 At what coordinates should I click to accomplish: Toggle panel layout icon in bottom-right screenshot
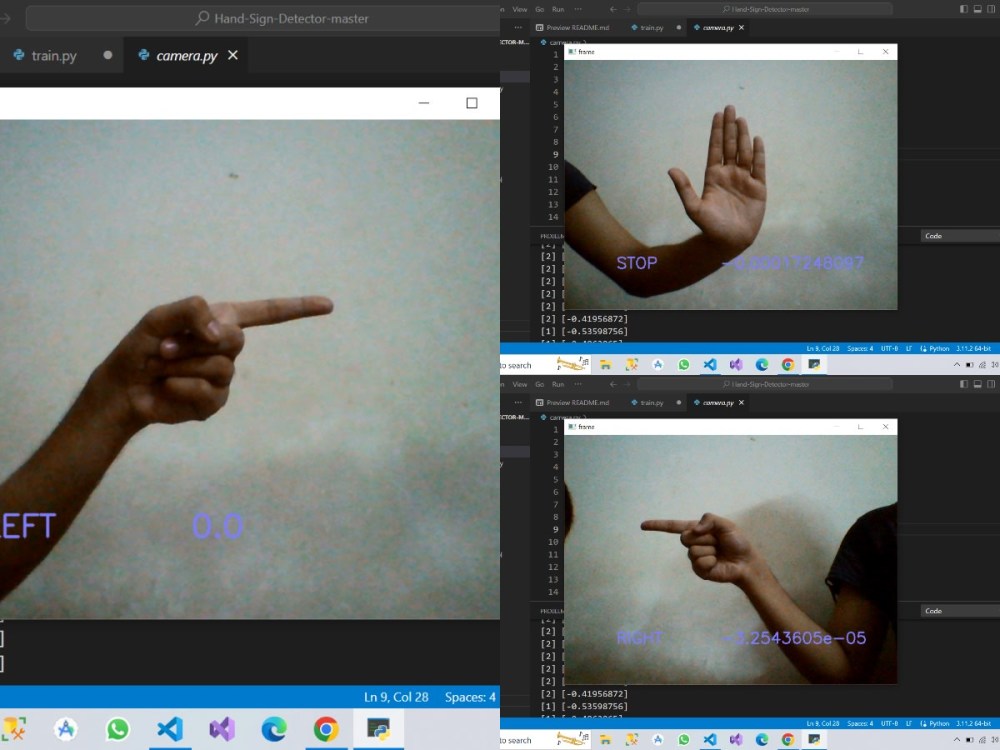[977, 384]
